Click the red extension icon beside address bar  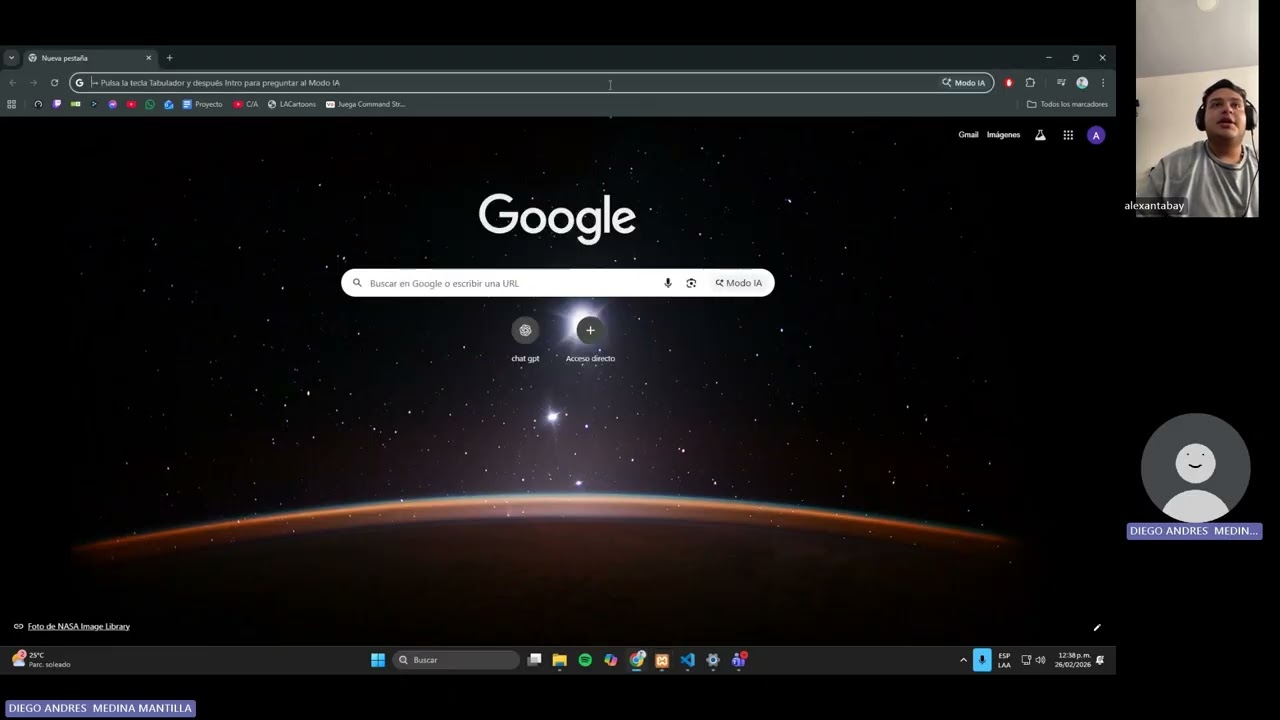(x=1009, y=83)
